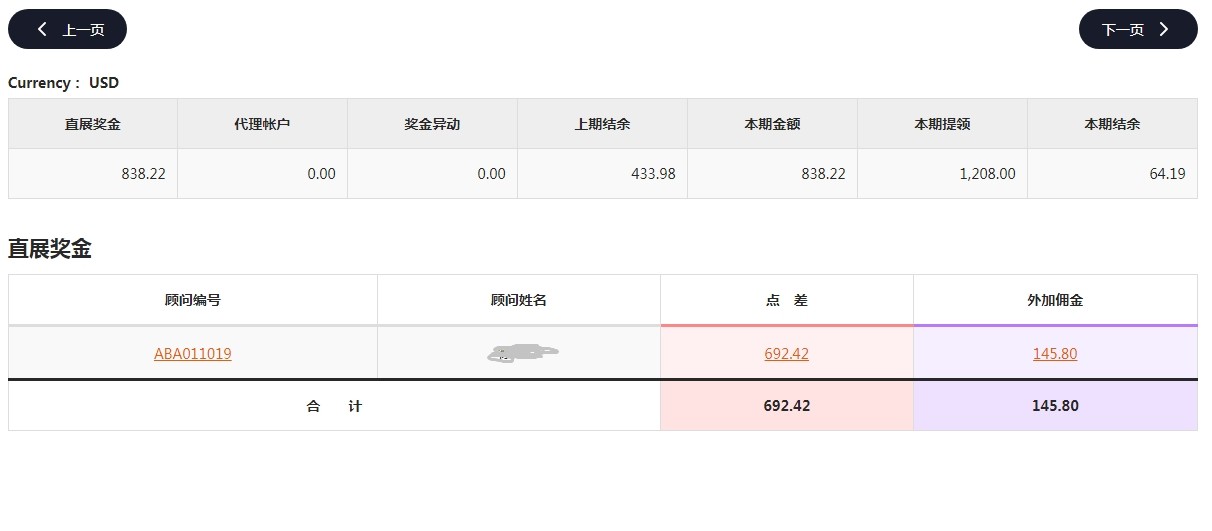Click the 本期提领 column header
1212x531 pixels.
pos(942,124)
